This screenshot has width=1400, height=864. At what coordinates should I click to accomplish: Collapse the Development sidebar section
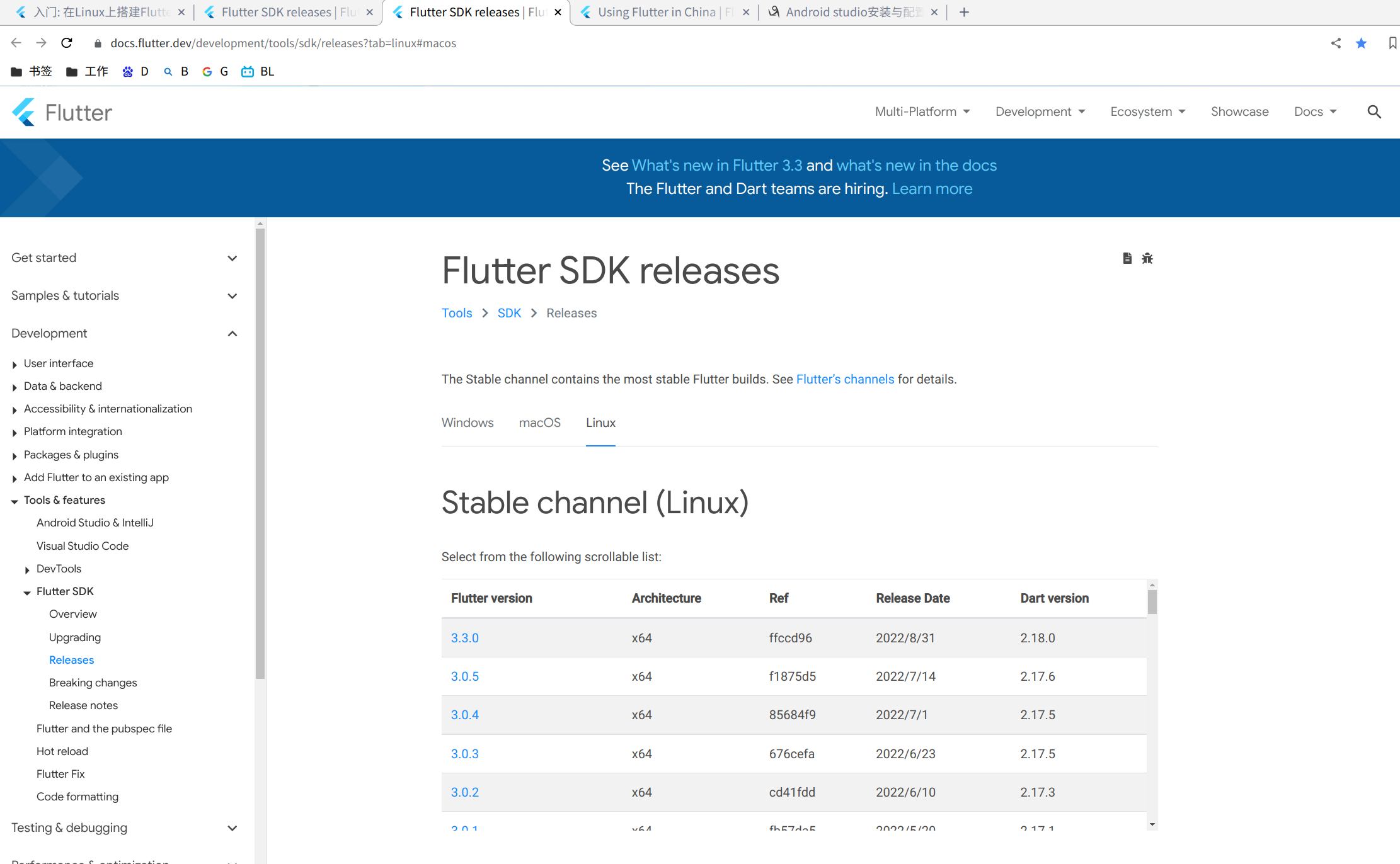point(232,334)
